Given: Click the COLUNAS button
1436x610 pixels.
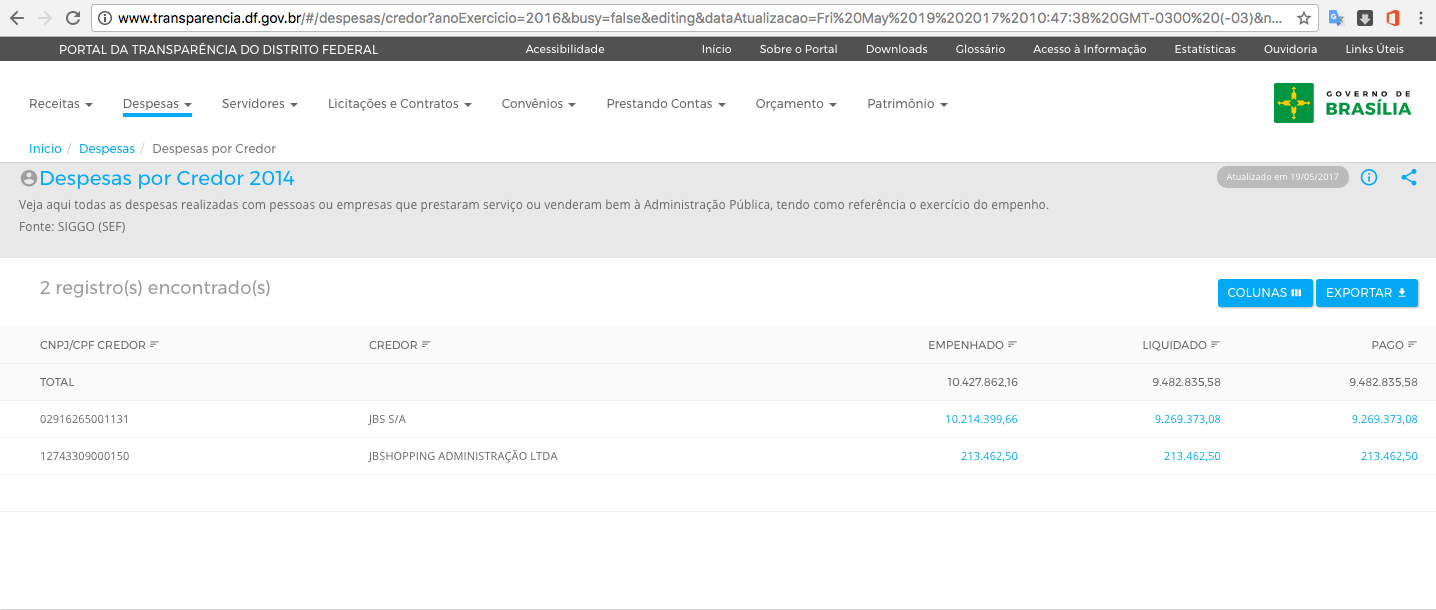Looking at the screenshot, I should click(x=1264, y=293).
